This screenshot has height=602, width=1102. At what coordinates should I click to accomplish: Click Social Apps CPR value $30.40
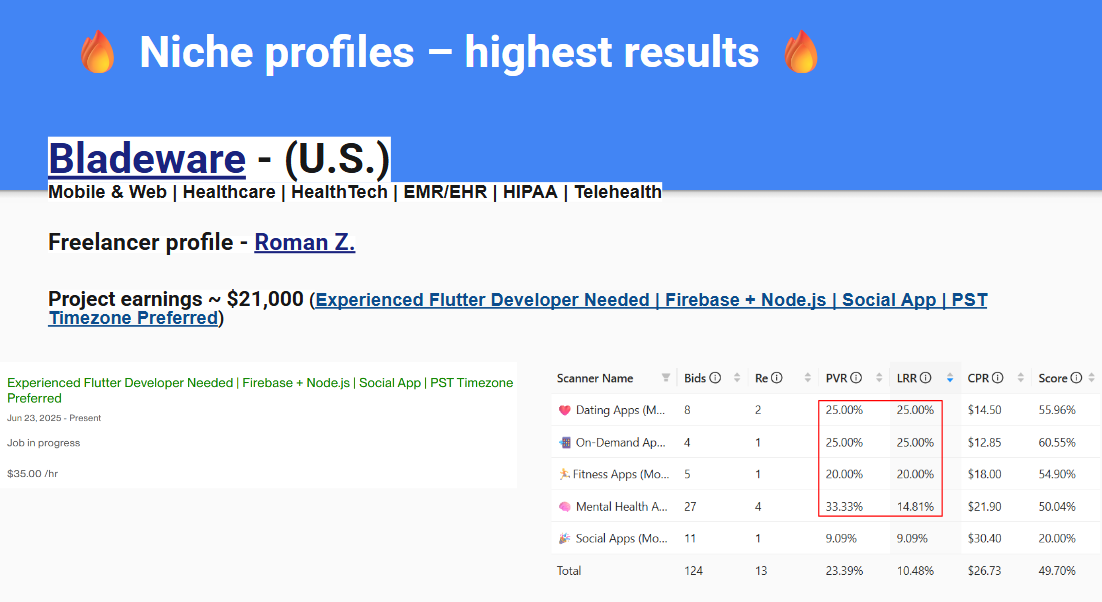(x=984, y=538)
